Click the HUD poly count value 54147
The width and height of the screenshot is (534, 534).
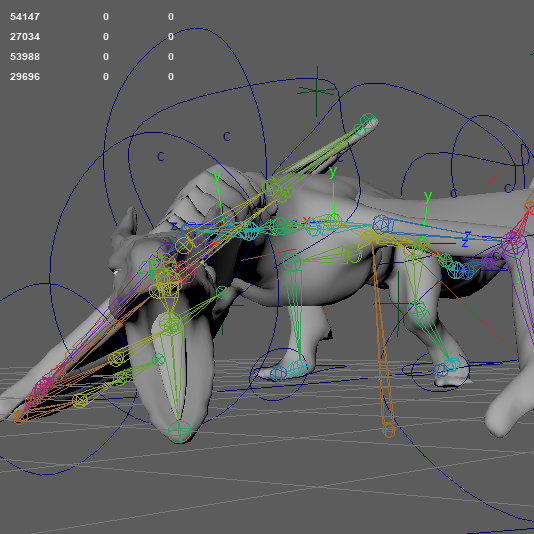click(25, 17)
